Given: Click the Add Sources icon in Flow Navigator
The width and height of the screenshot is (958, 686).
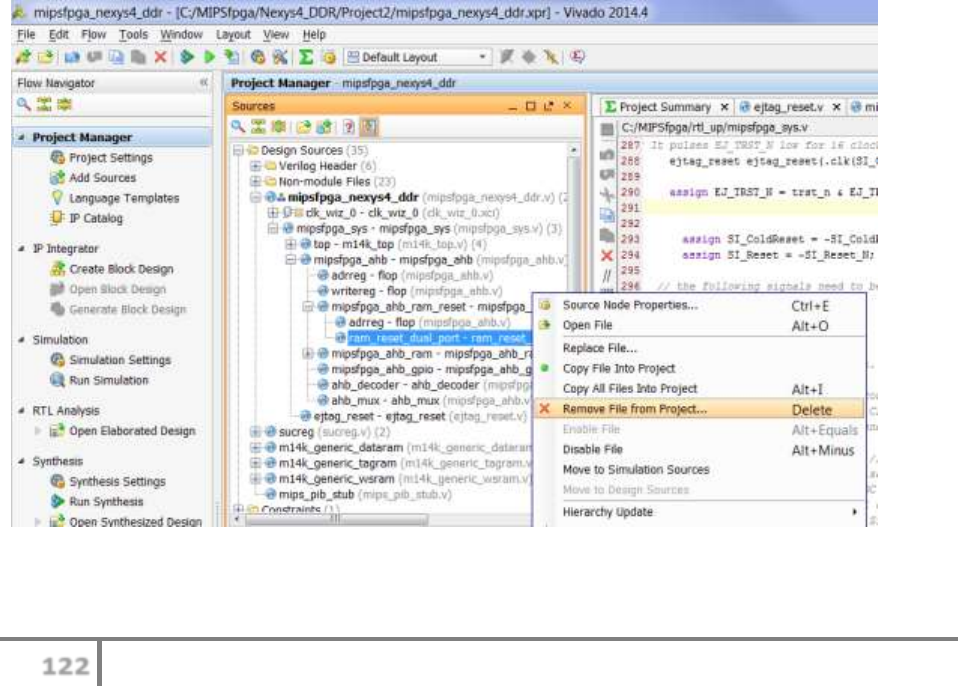Looking at the screenshot, I should pyautogui.click(x=58, y=178).
